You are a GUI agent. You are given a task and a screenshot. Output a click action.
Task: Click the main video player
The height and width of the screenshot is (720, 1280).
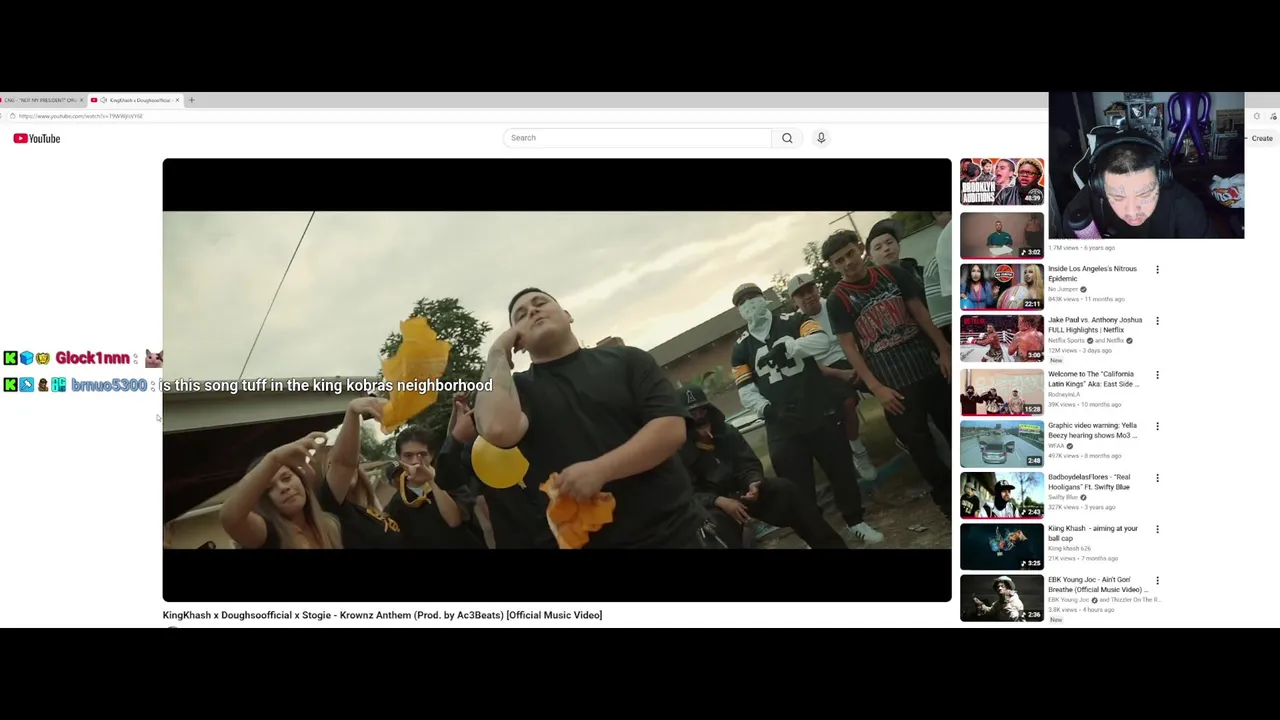pyautogui.click(x=557, y=380)
